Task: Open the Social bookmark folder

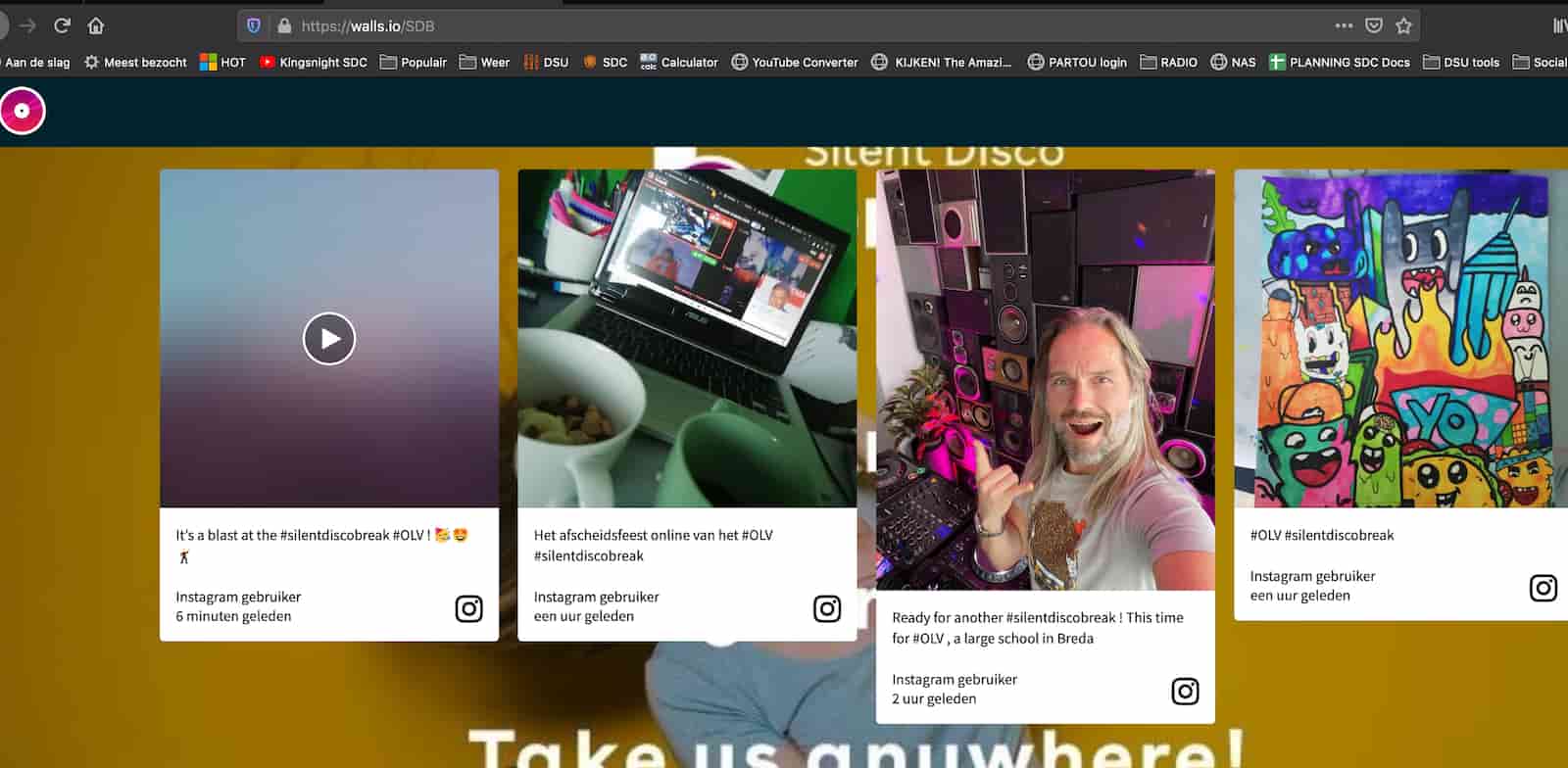Action: pos(1540,62)
